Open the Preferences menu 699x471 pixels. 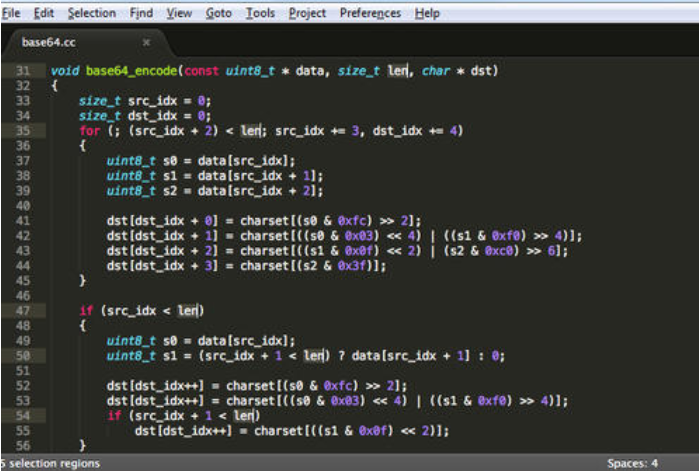(x=370, y=13)
